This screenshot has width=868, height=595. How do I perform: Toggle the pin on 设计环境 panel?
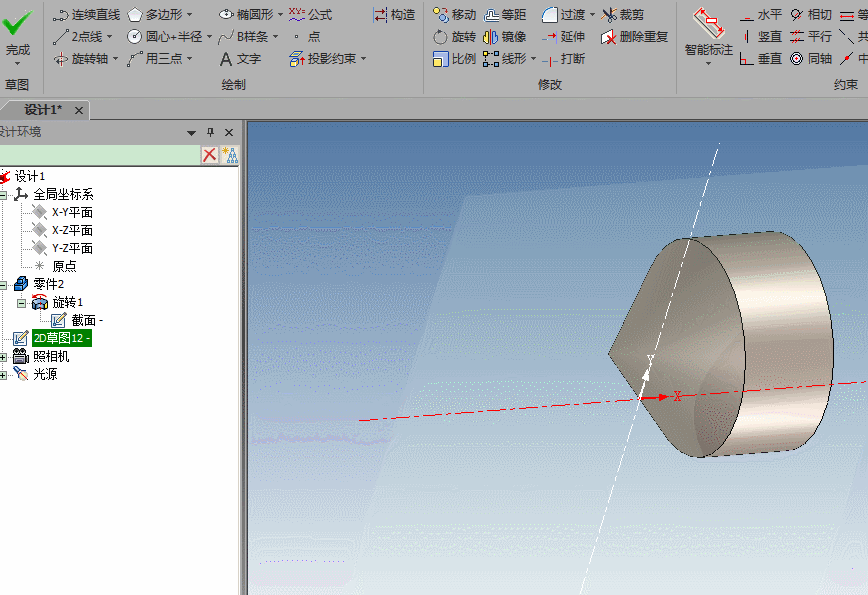tap(210, 133)
